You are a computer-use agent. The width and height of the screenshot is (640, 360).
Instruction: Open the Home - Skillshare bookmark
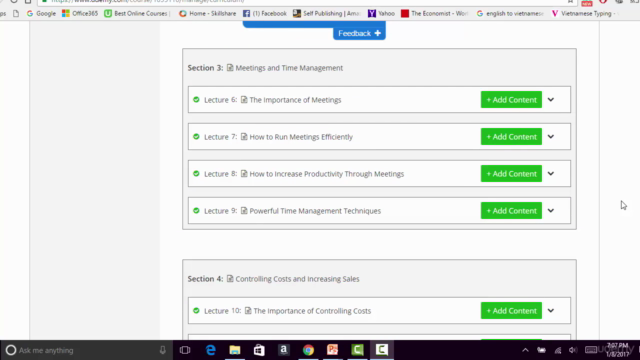pos(208,13)
